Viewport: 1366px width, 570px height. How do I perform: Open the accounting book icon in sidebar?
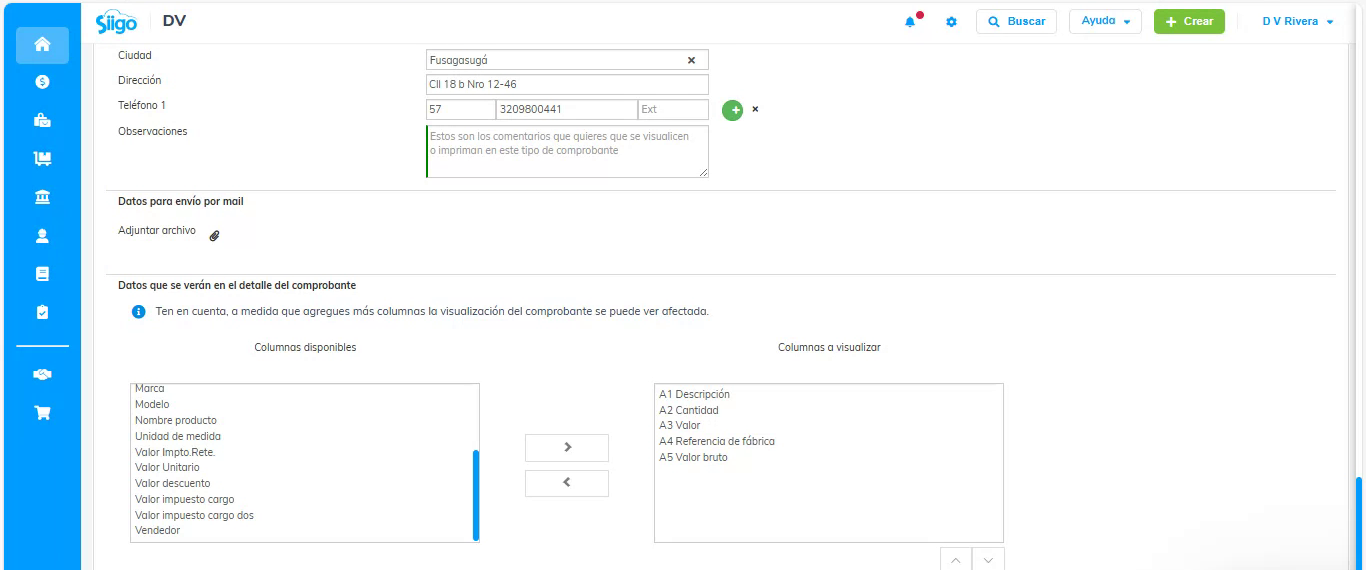(x=42, y=274)
